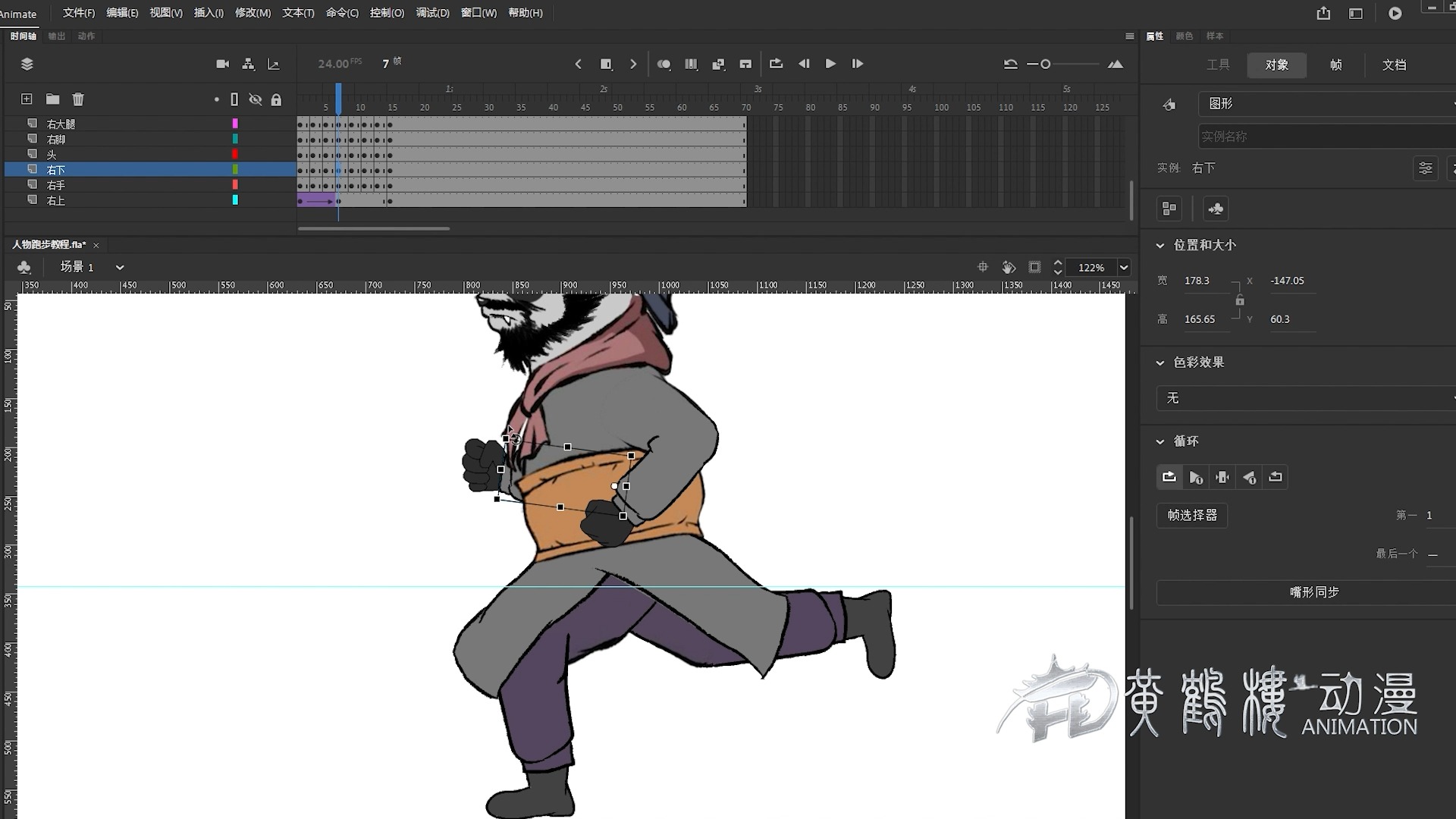This screenshot has width=1456, height=819.
Task: Collapse the 位置和大小 section
Action: tap(1160, 245)
